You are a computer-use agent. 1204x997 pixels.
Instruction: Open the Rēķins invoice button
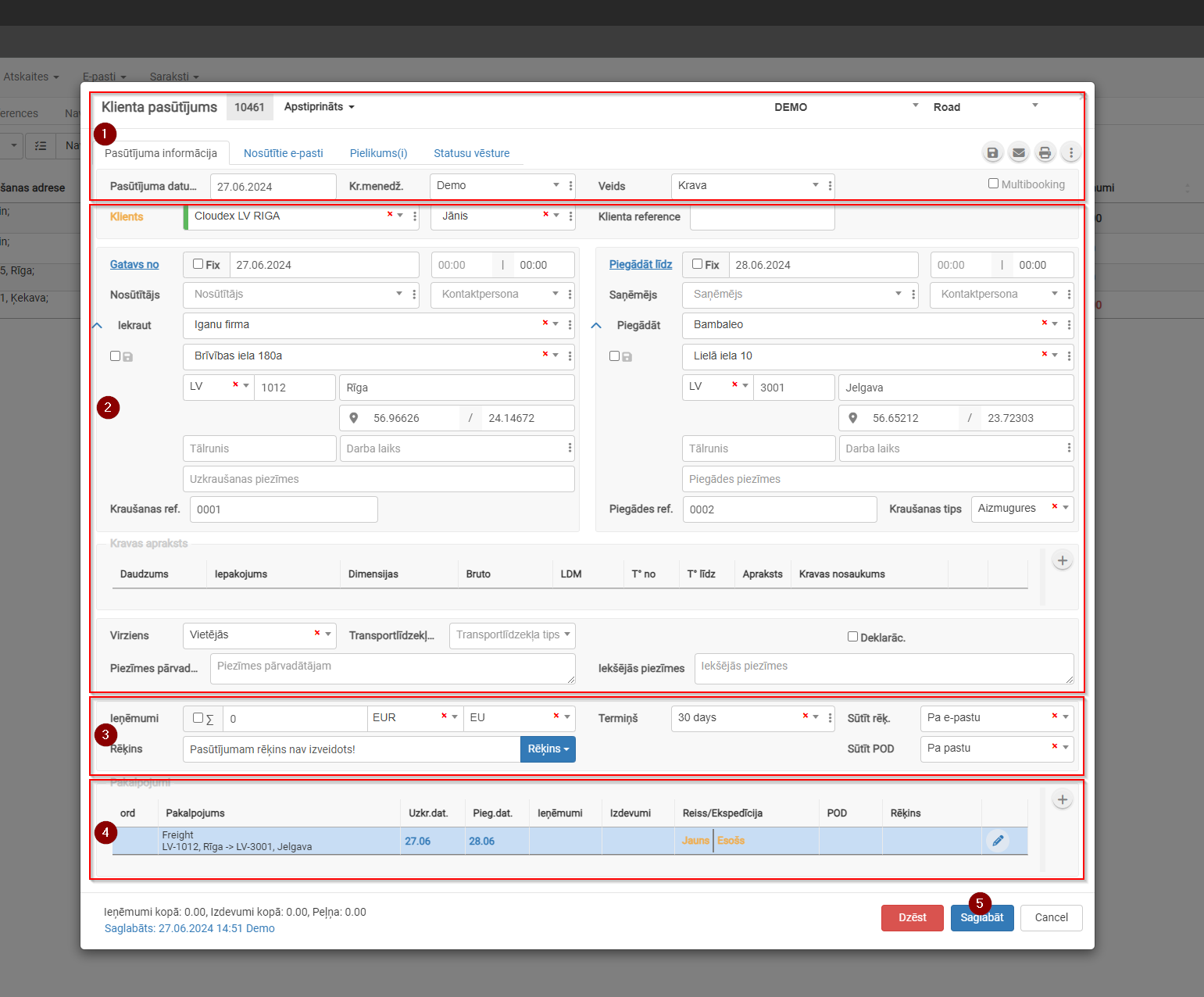(548, 749)
